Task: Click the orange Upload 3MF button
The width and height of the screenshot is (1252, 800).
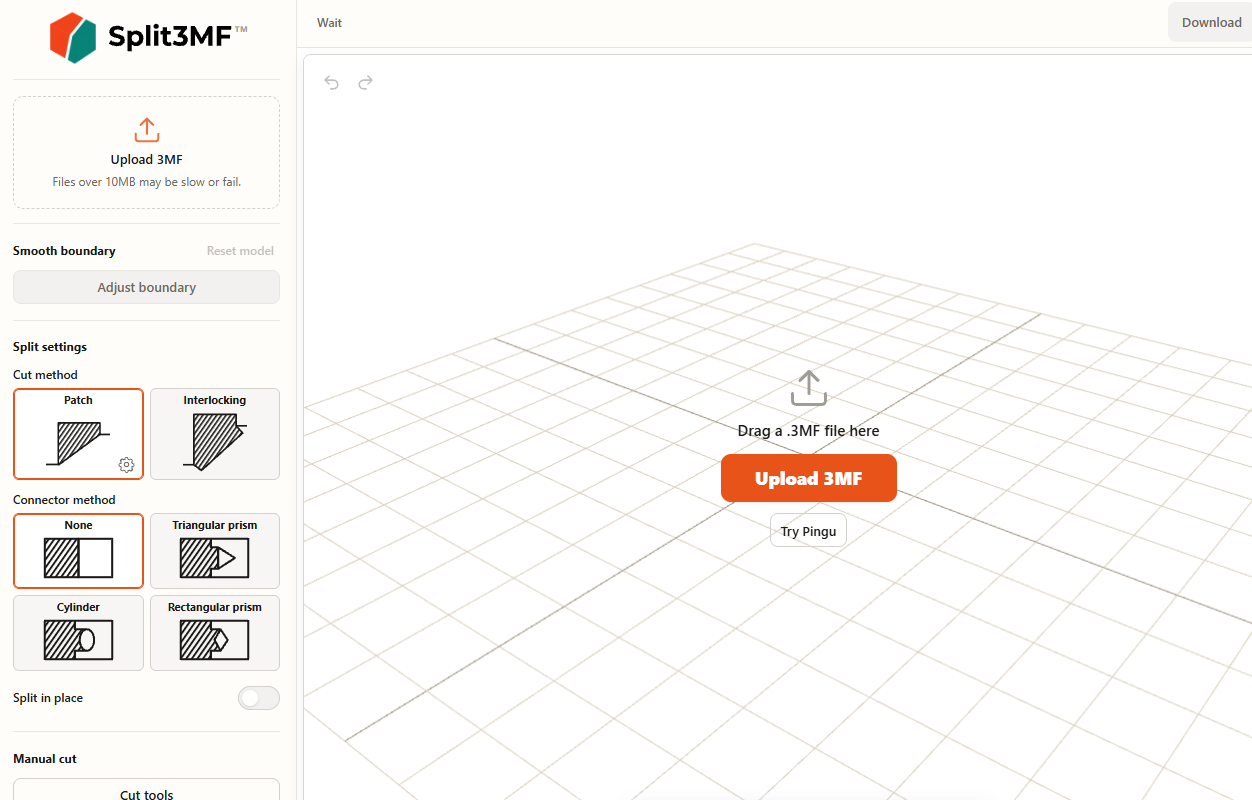Action: [x=809, y=478]
